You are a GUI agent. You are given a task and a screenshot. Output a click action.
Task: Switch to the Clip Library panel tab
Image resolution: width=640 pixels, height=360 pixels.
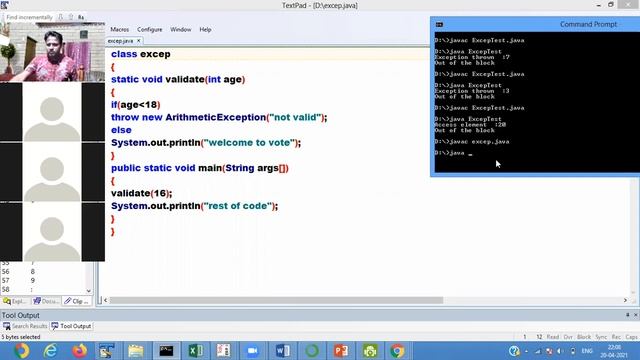(77, 301)
